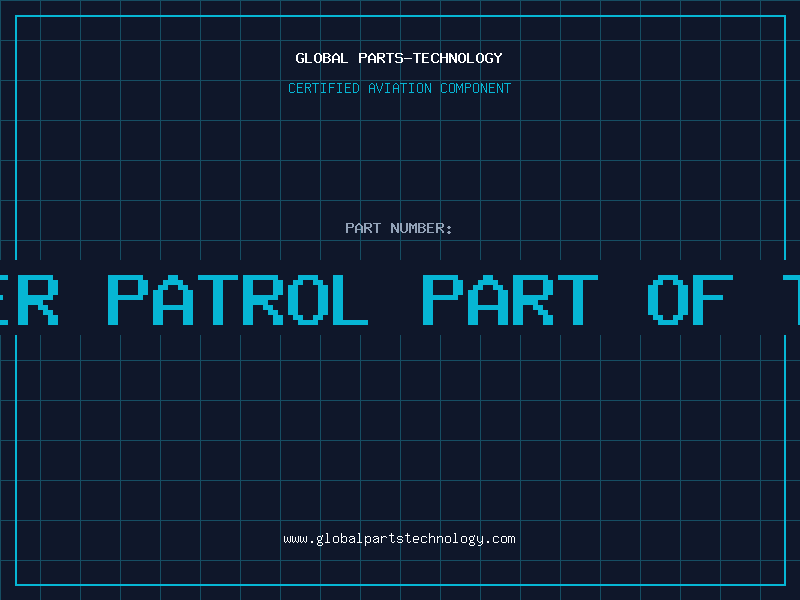Click the PART NUMBER: label

click(x=399, y=228)
